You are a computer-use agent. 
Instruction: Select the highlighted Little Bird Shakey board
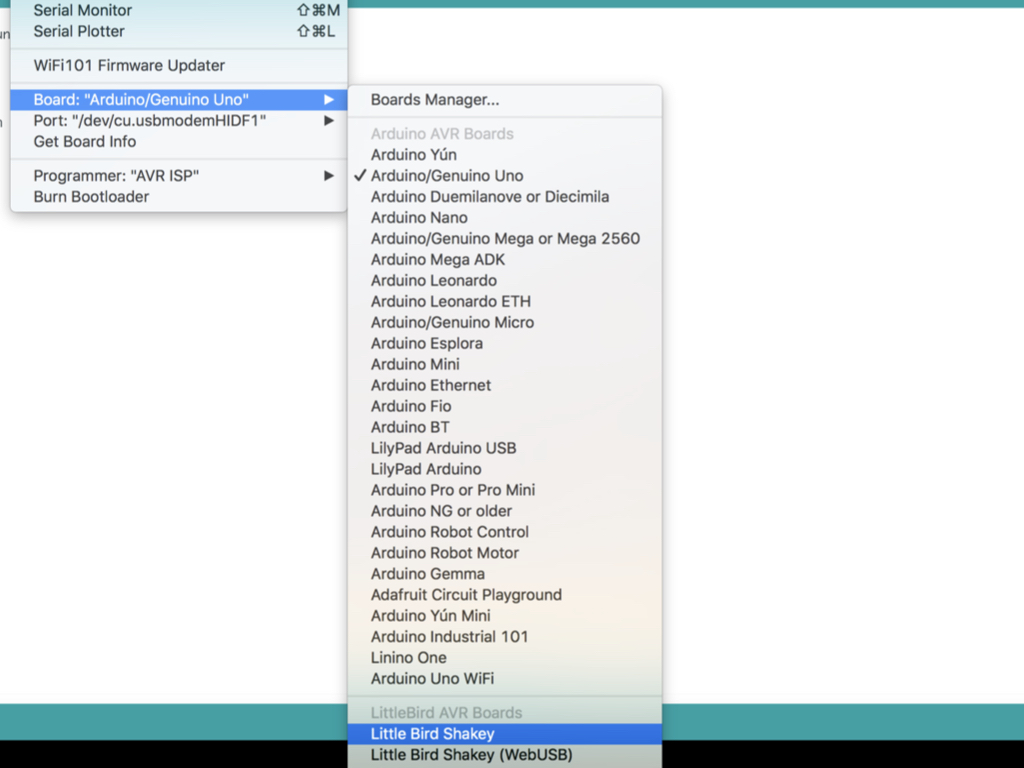(505, 733)
